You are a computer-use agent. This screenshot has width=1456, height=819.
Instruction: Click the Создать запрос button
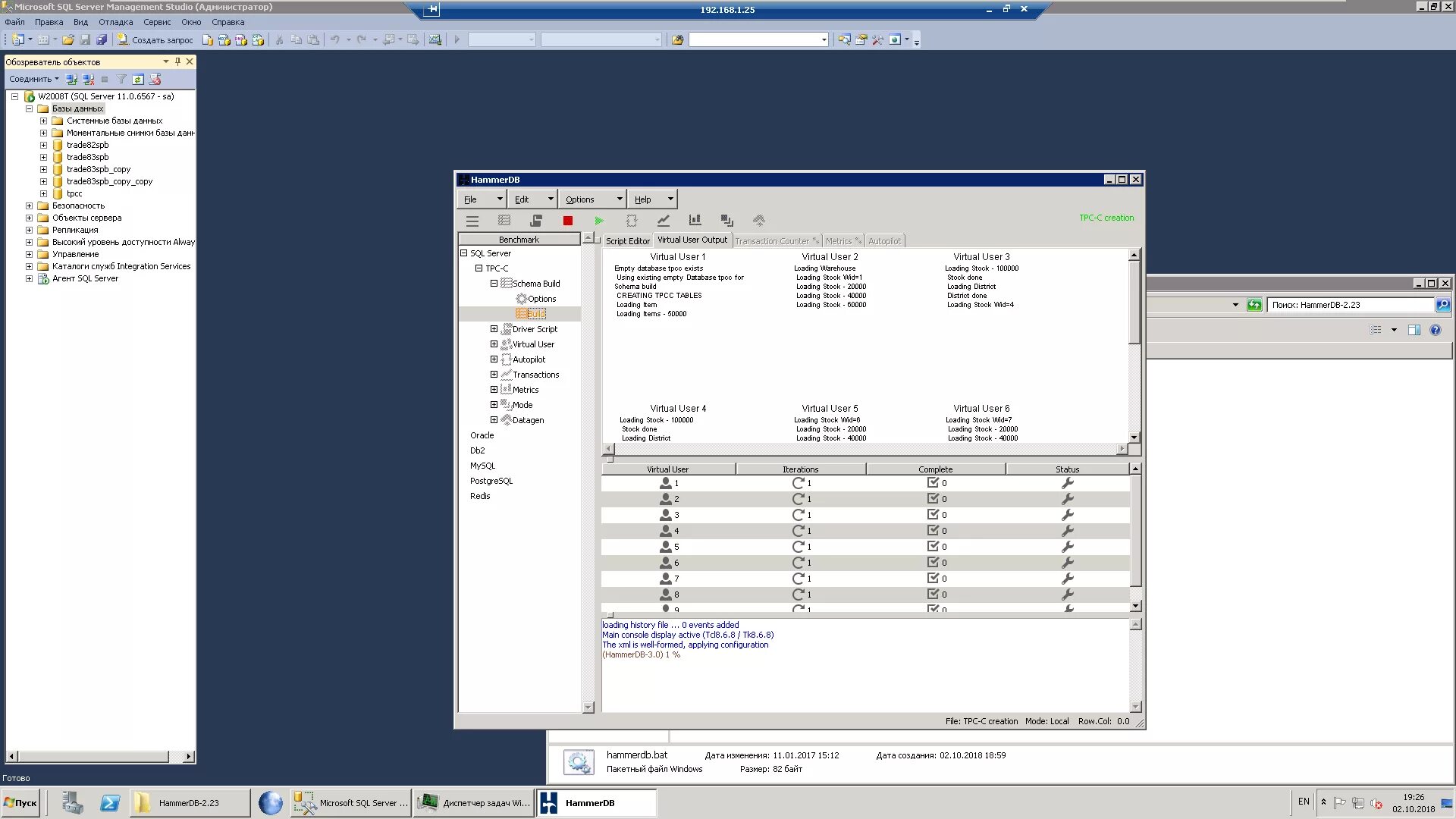(155, 39)
